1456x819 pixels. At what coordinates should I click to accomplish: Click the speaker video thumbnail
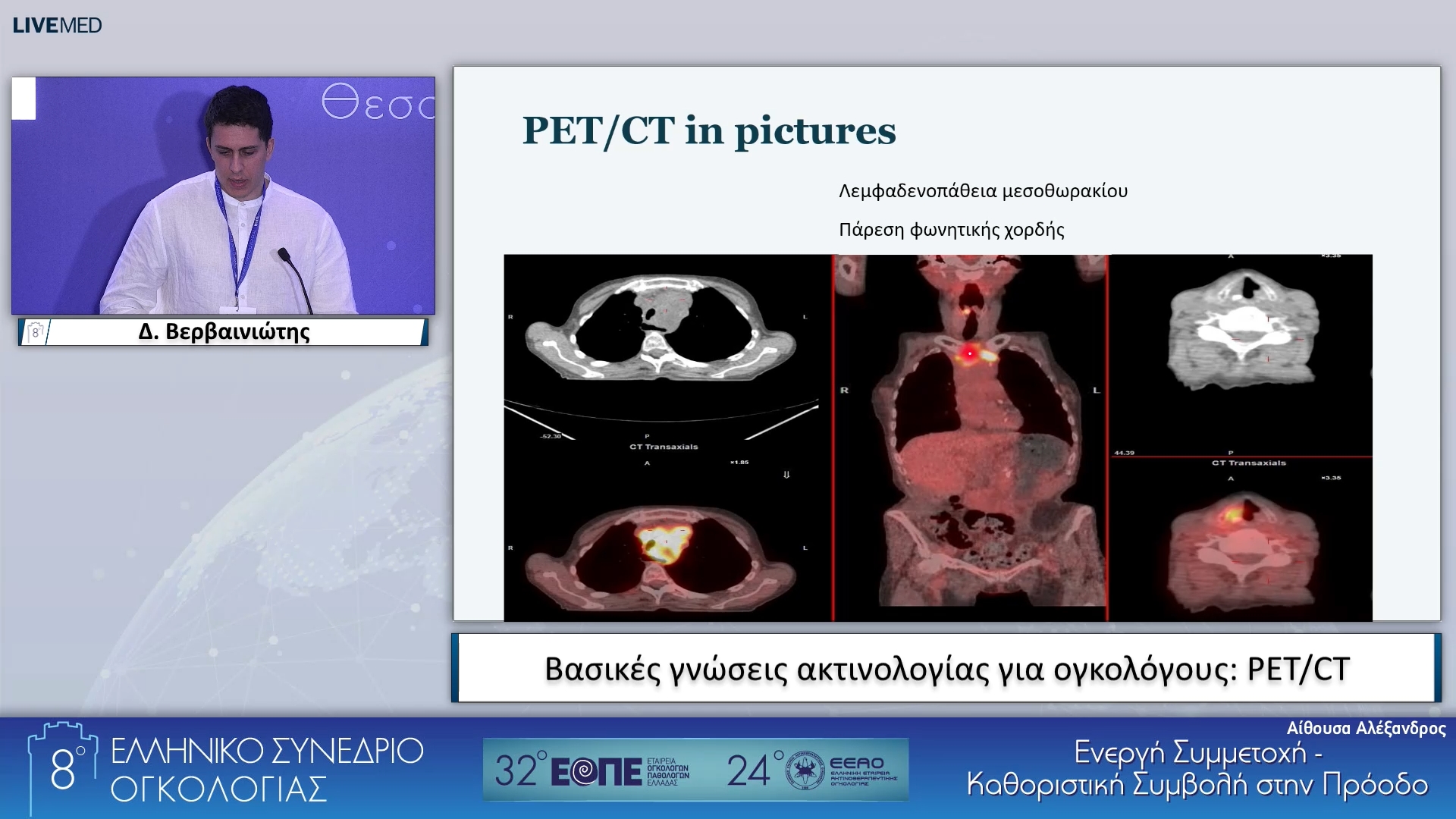point(223,196)
